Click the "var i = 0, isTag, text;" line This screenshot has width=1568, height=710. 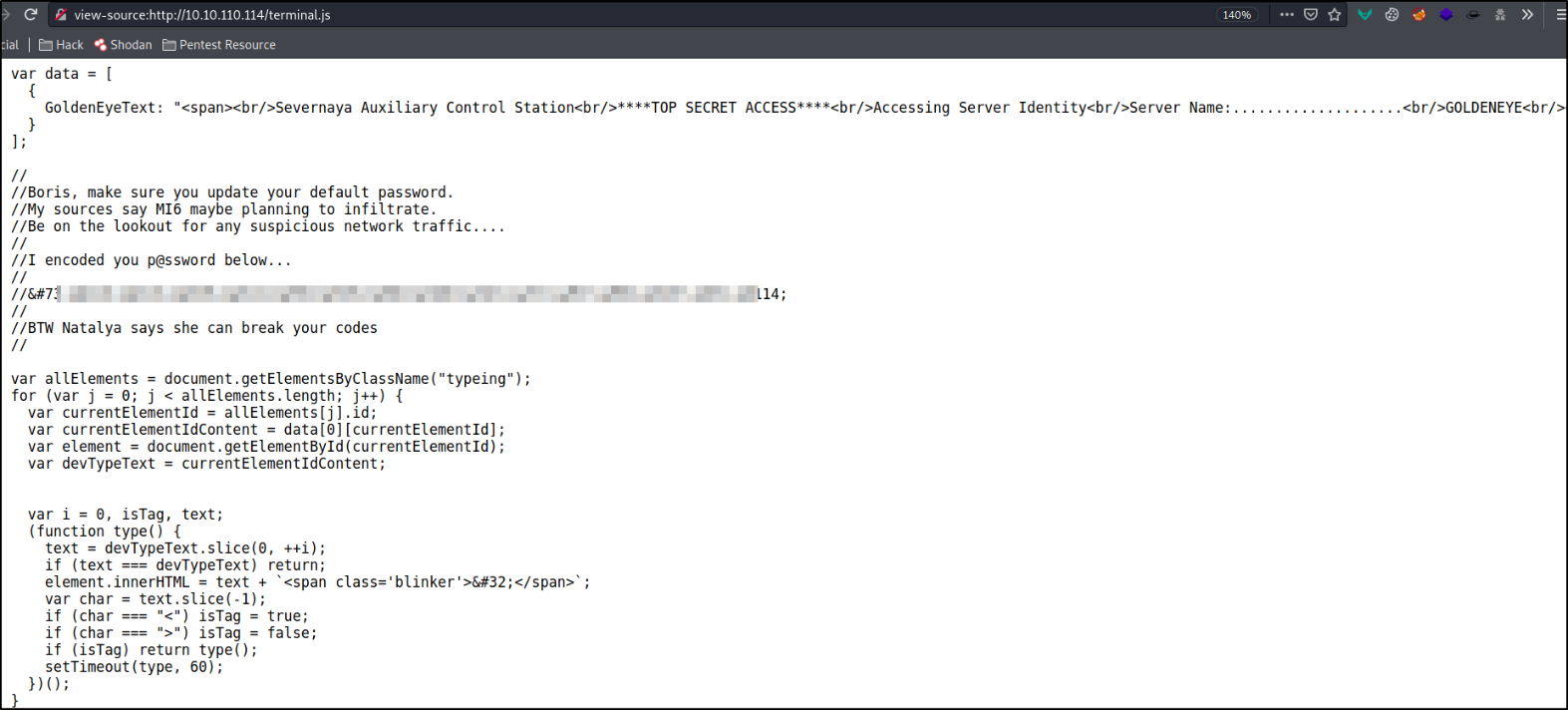[126, 515]
